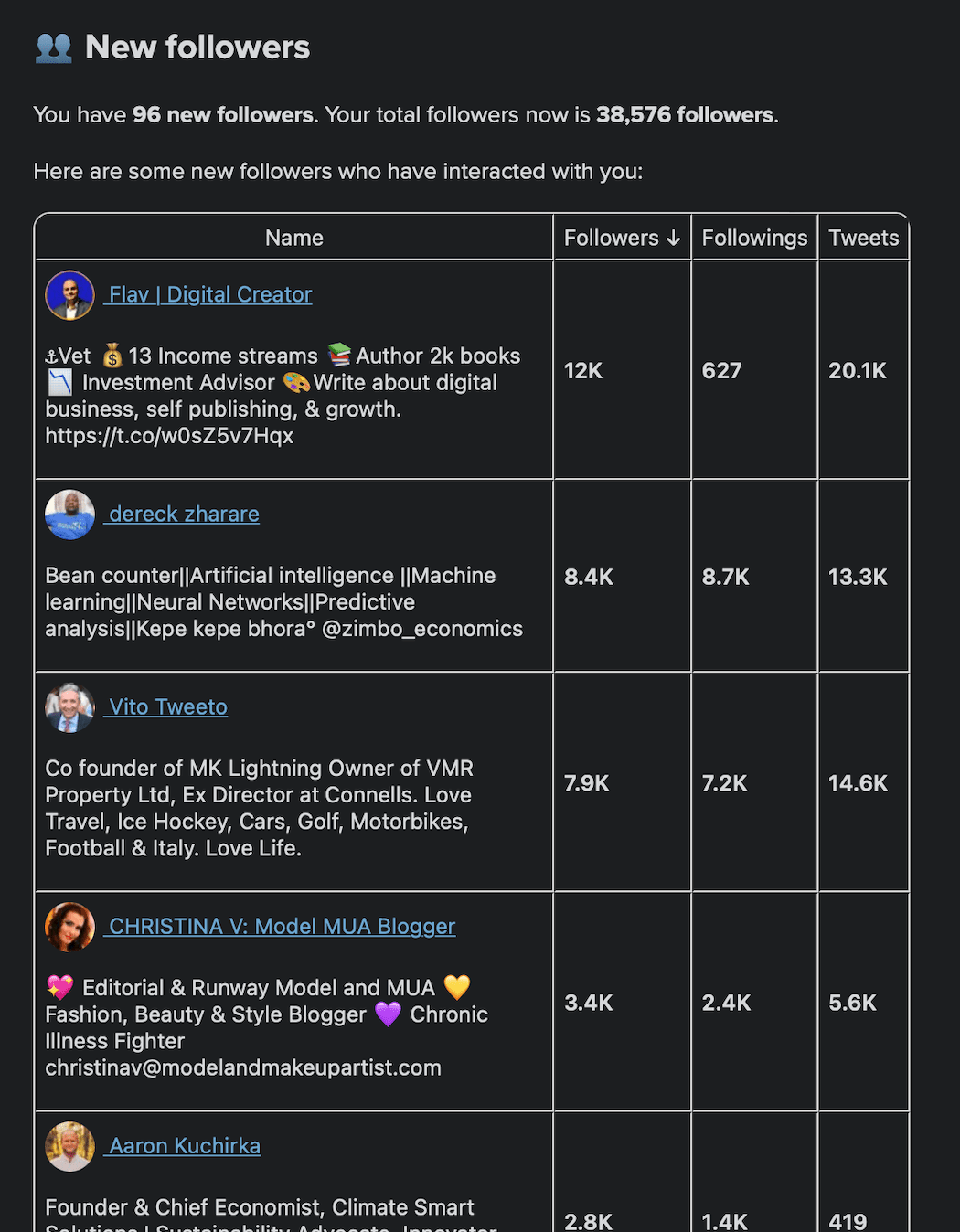
Task: Open Flav | Digital Creator profile link
Action: pos(209,294)
